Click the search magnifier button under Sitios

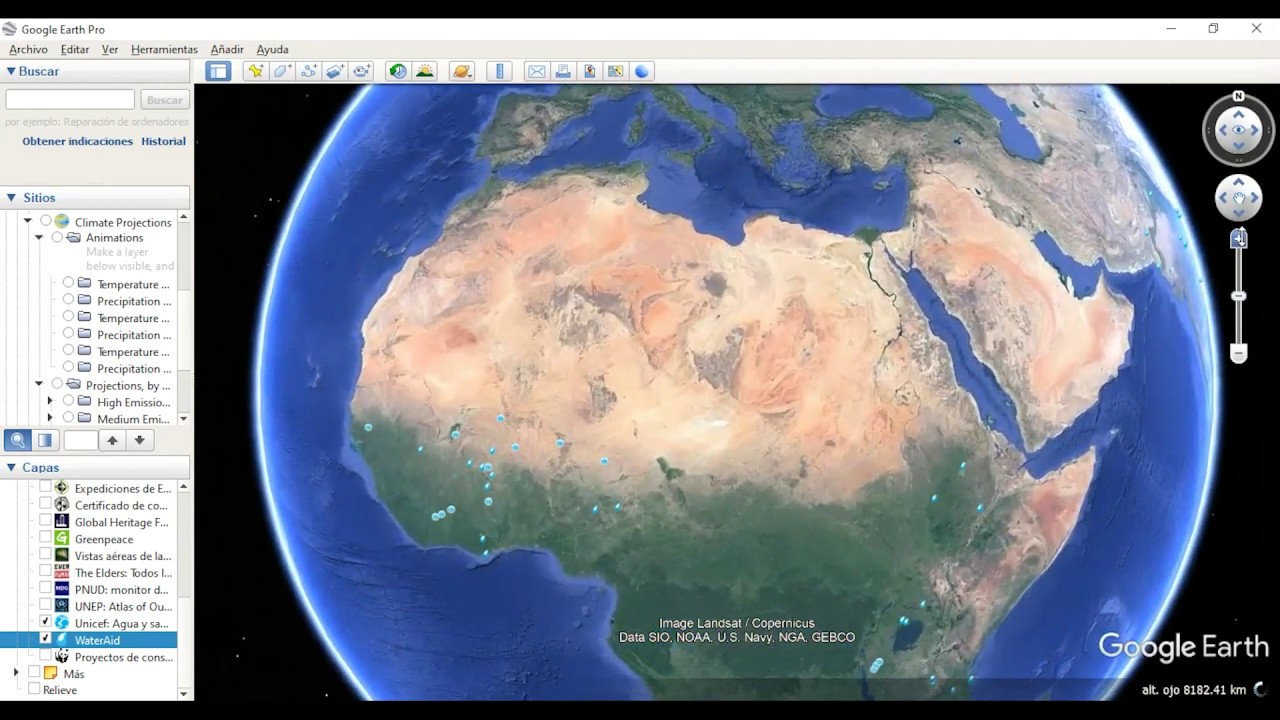17,440
